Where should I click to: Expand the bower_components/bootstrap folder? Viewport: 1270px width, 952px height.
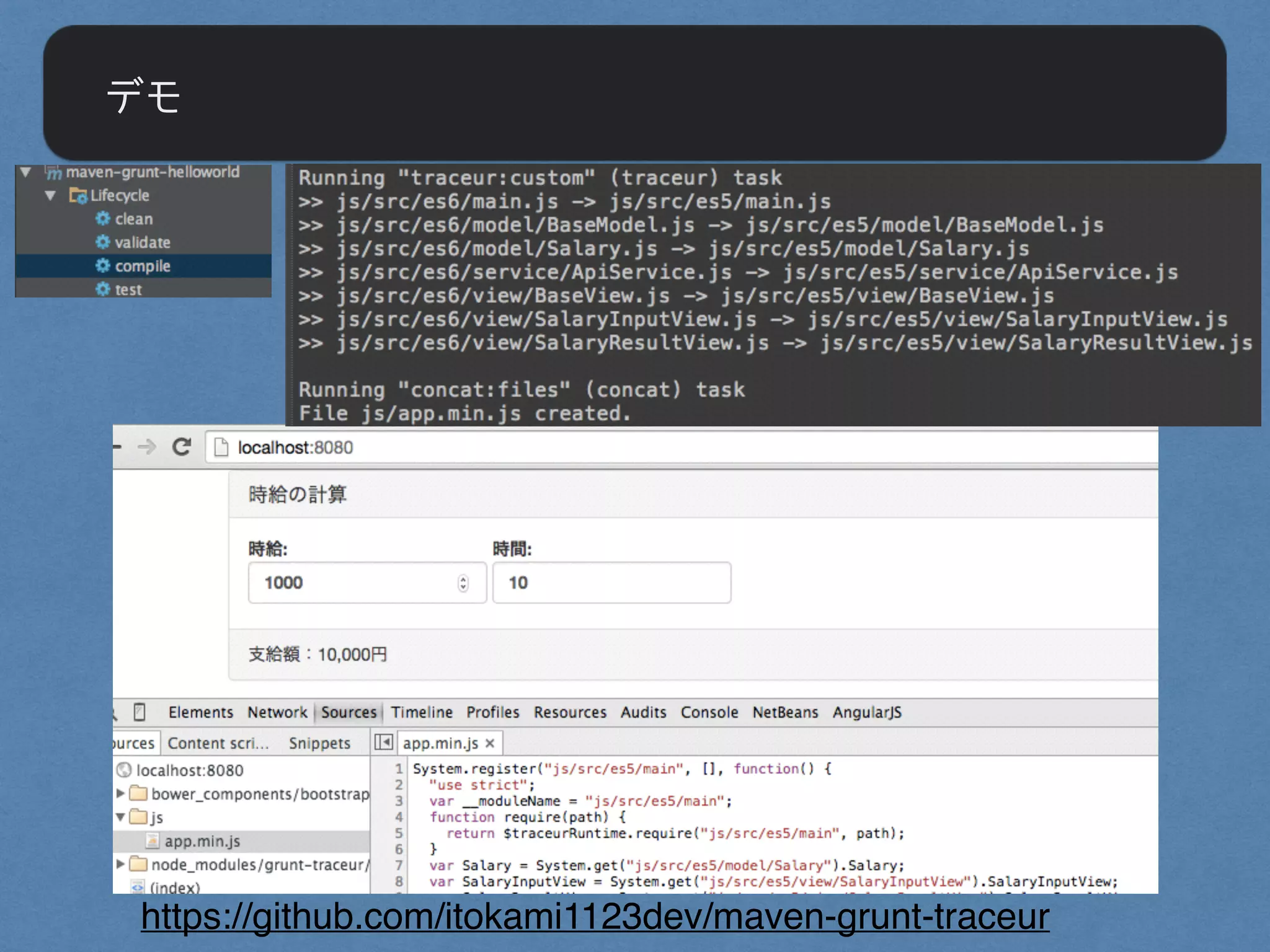tap(121, 793)
